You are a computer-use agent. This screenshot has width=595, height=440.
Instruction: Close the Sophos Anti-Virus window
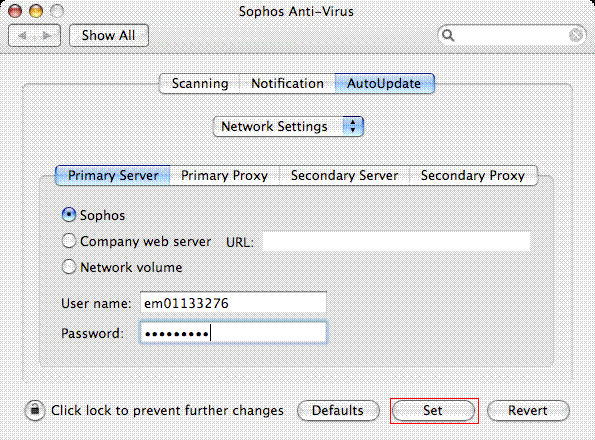15,11
